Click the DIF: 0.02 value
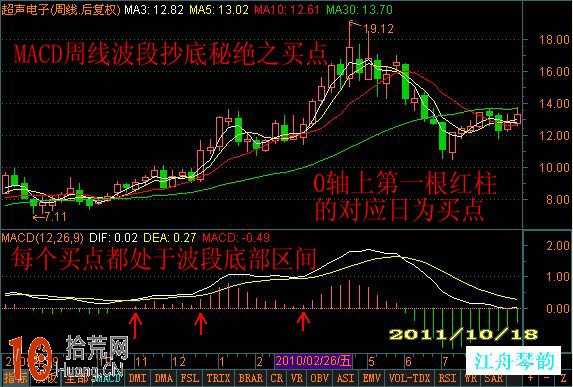573x387 pixels. coord(113,238)
